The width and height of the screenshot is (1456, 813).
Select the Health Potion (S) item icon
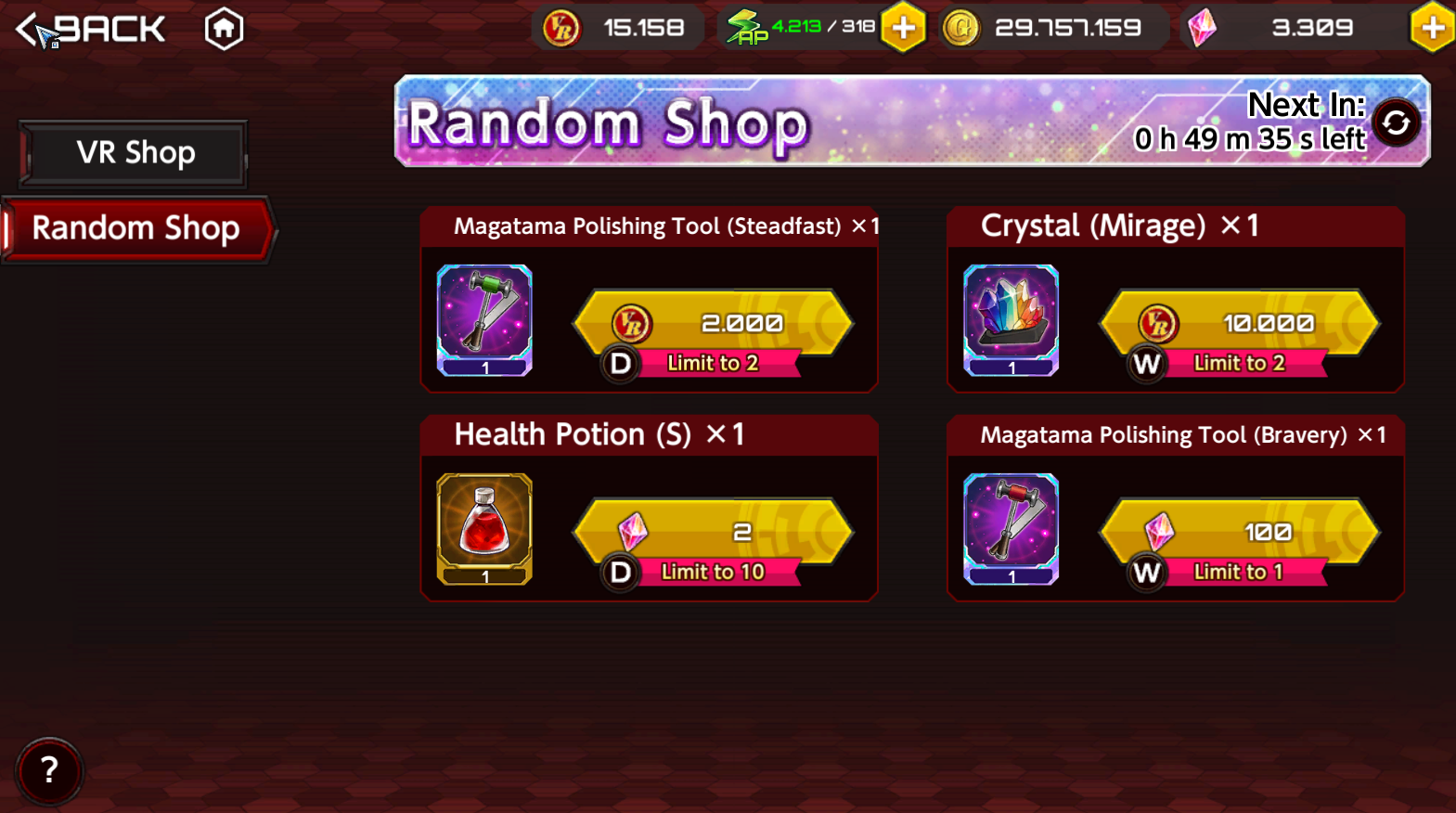click(x=484, y=529)
